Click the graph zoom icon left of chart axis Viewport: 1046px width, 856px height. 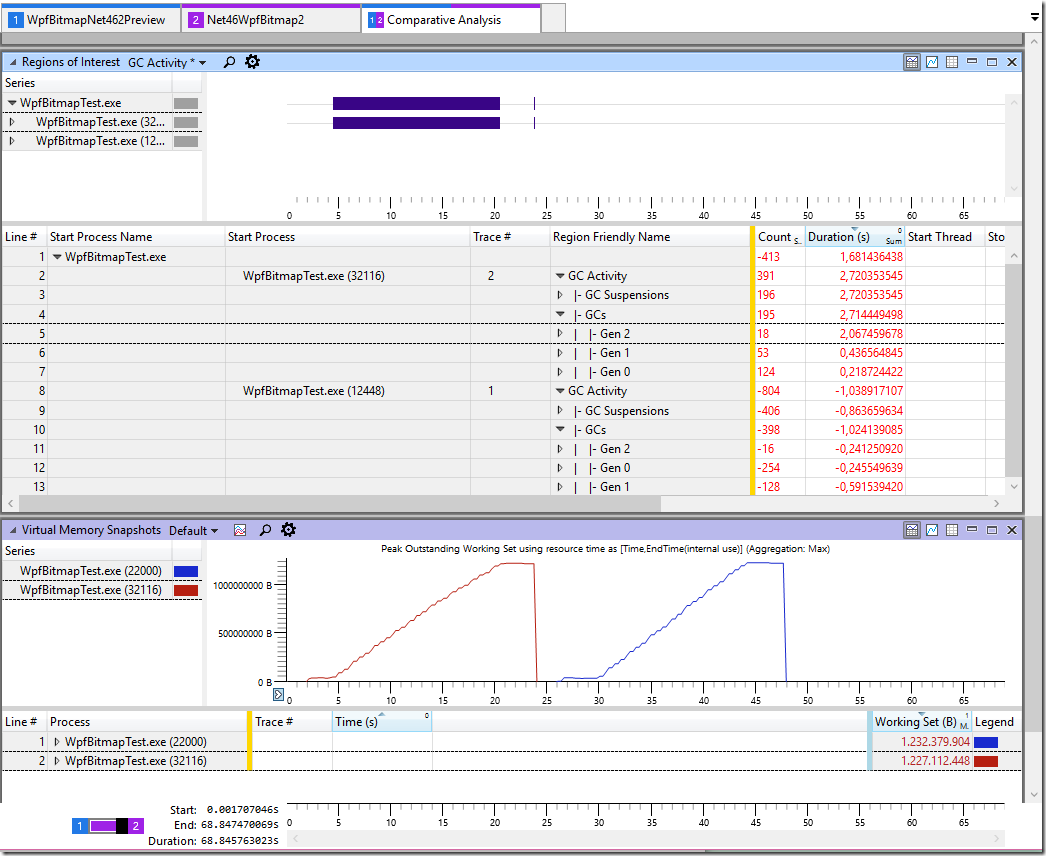coord(279,695)
